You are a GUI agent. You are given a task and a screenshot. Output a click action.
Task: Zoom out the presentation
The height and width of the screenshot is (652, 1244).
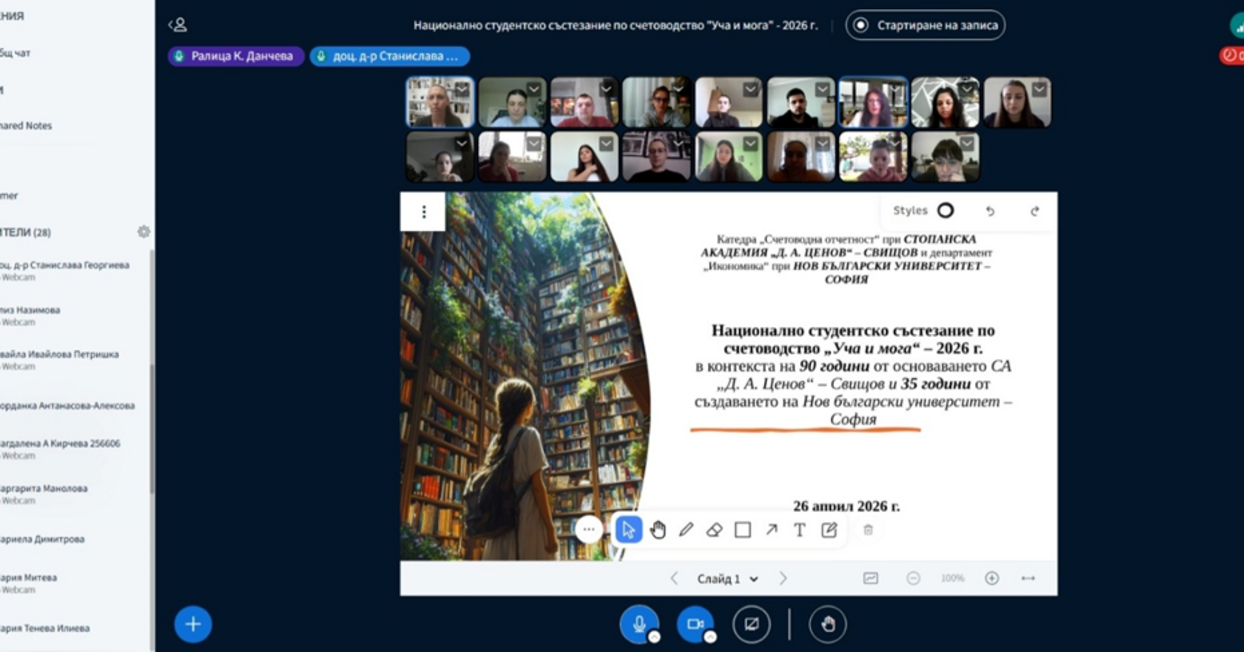913,578
